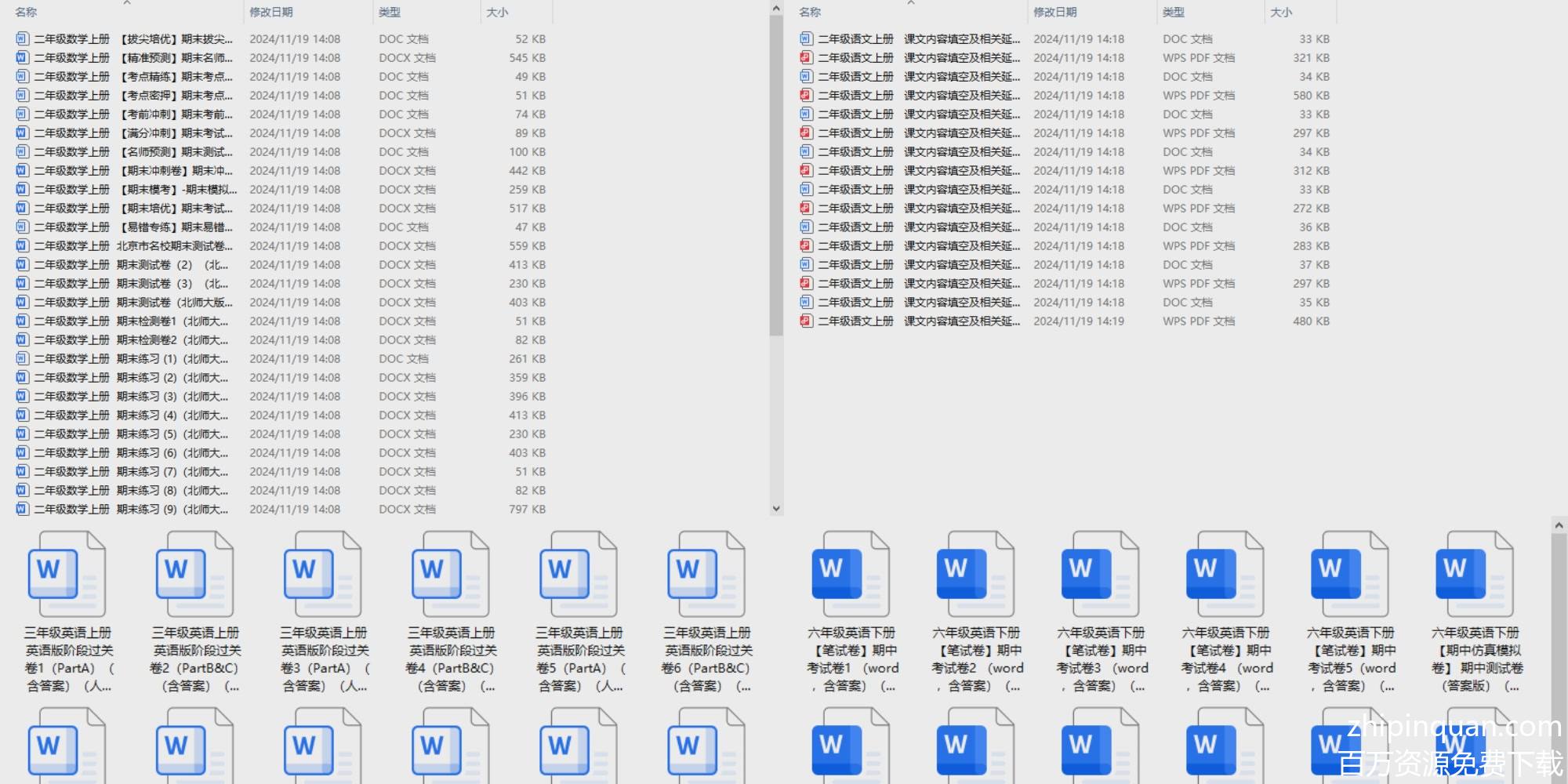Click the file name 期末练习 (7)

tap(131, 471)
